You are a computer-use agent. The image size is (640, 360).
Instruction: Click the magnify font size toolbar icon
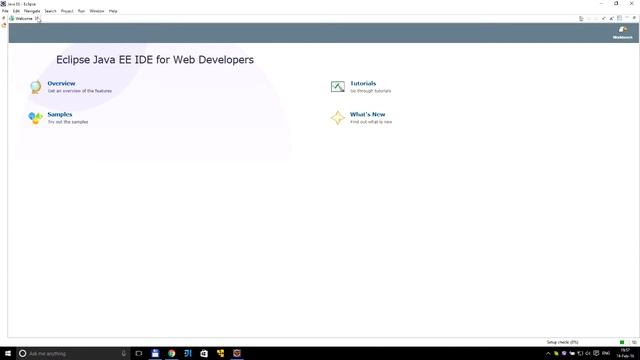click(611, 18)
